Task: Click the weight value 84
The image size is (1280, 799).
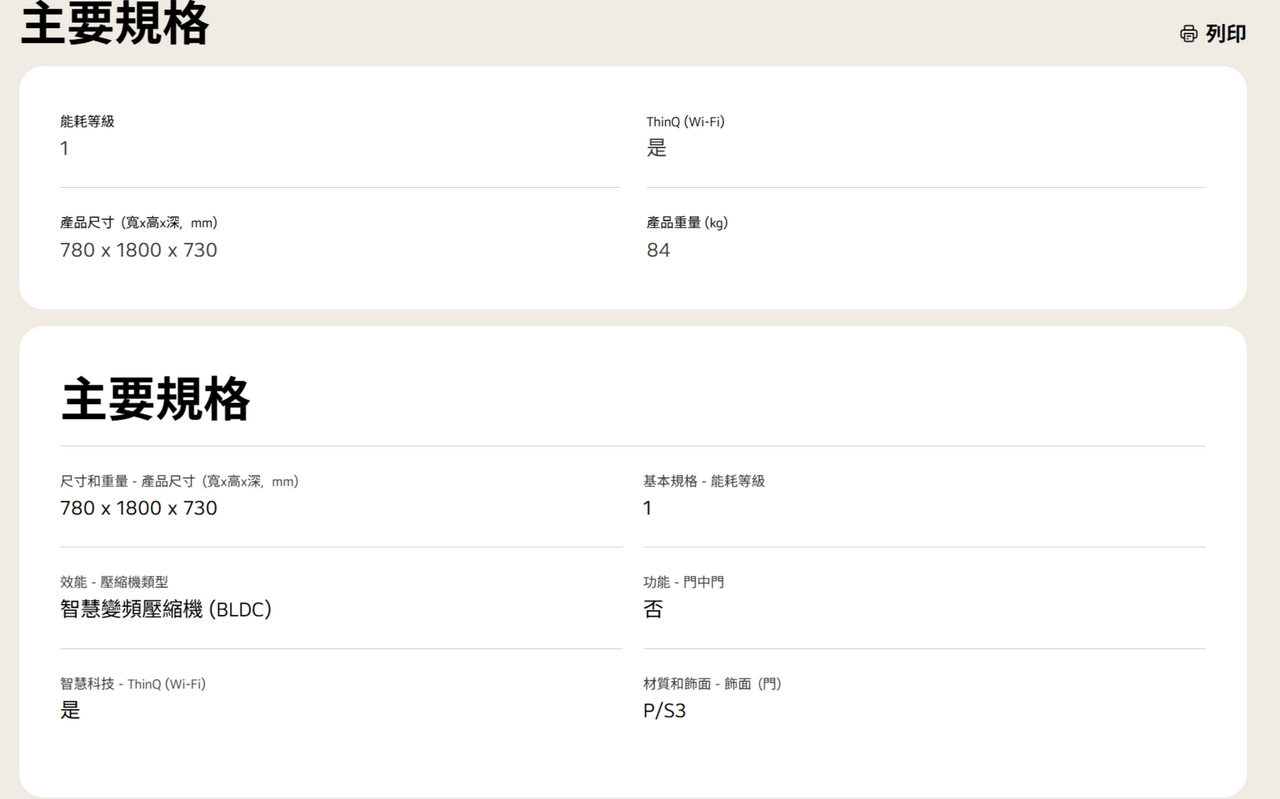Action: coord(658,250)
